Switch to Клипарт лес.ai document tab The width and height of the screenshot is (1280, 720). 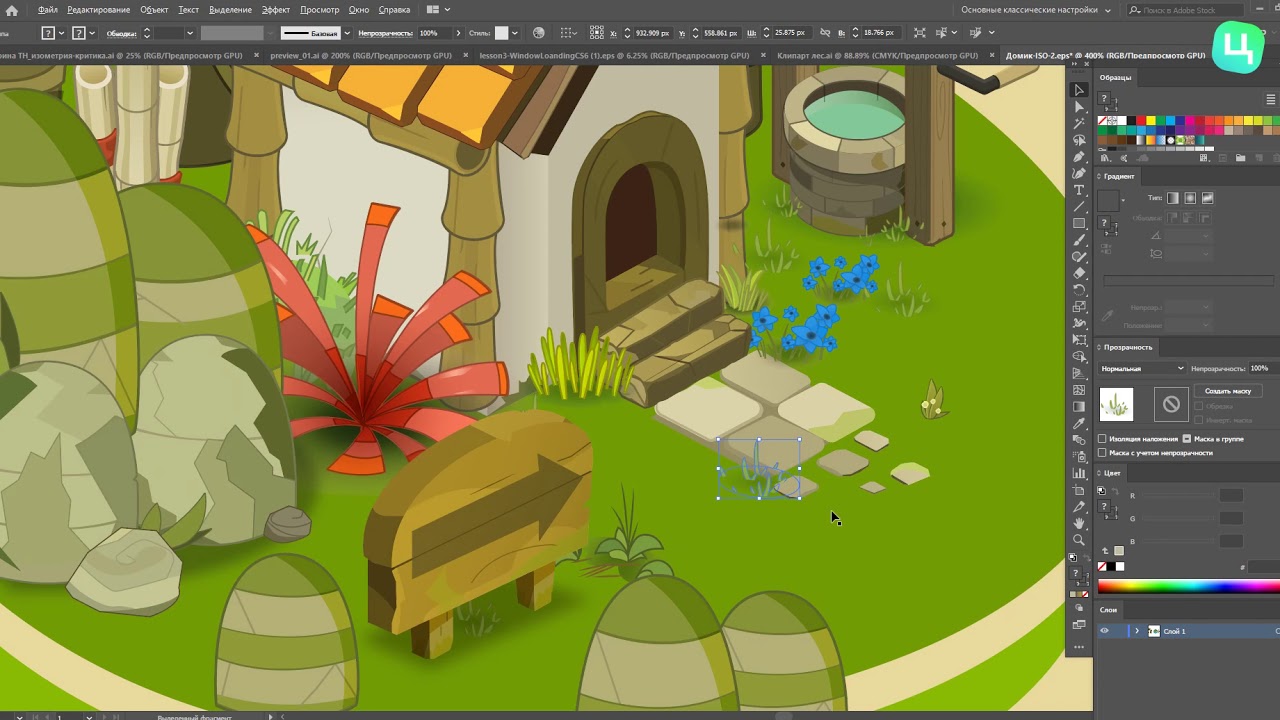coord(877,56)
